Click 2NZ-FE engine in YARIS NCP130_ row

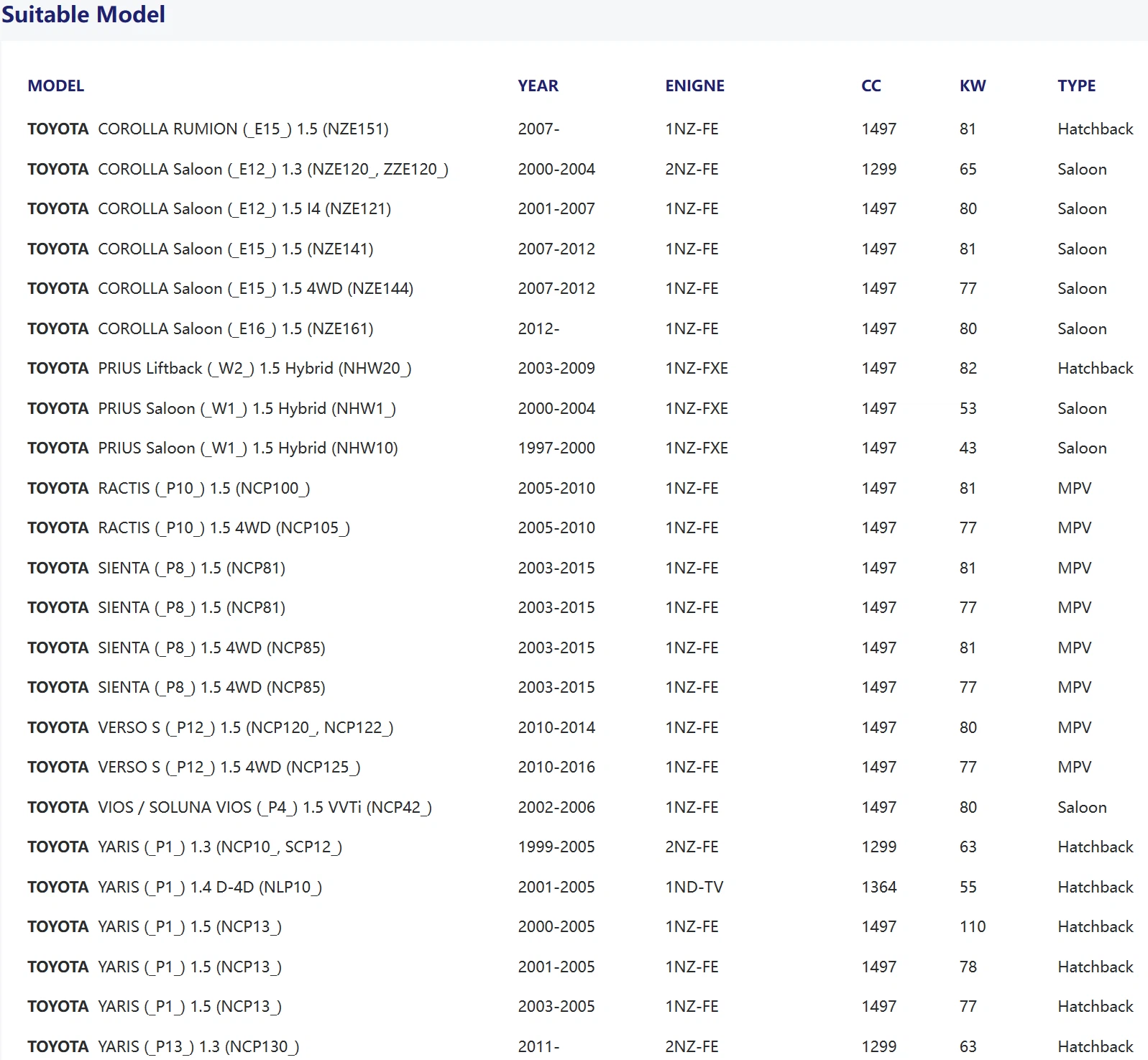(692, 1047)
